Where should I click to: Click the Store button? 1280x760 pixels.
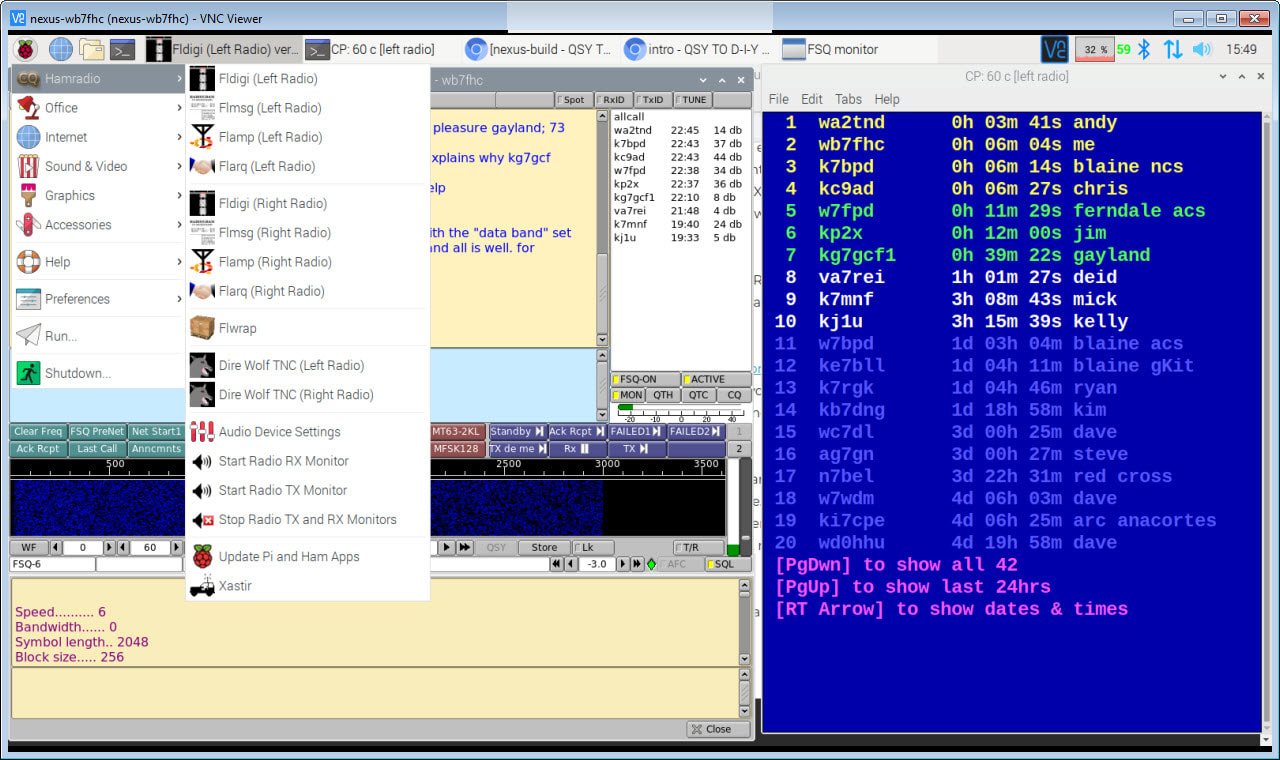pos(544,547)
